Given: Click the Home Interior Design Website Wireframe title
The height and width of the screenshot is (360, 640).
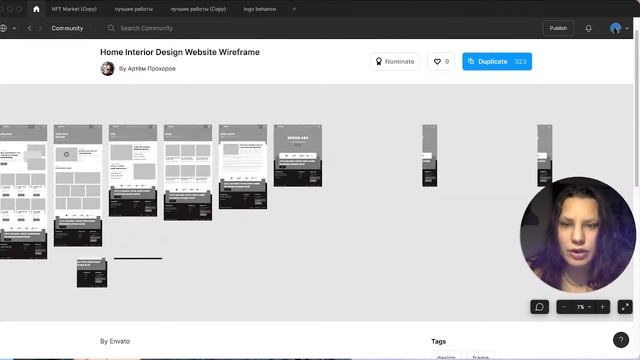Looking at the screenshot, I should (x=180, y=52).
